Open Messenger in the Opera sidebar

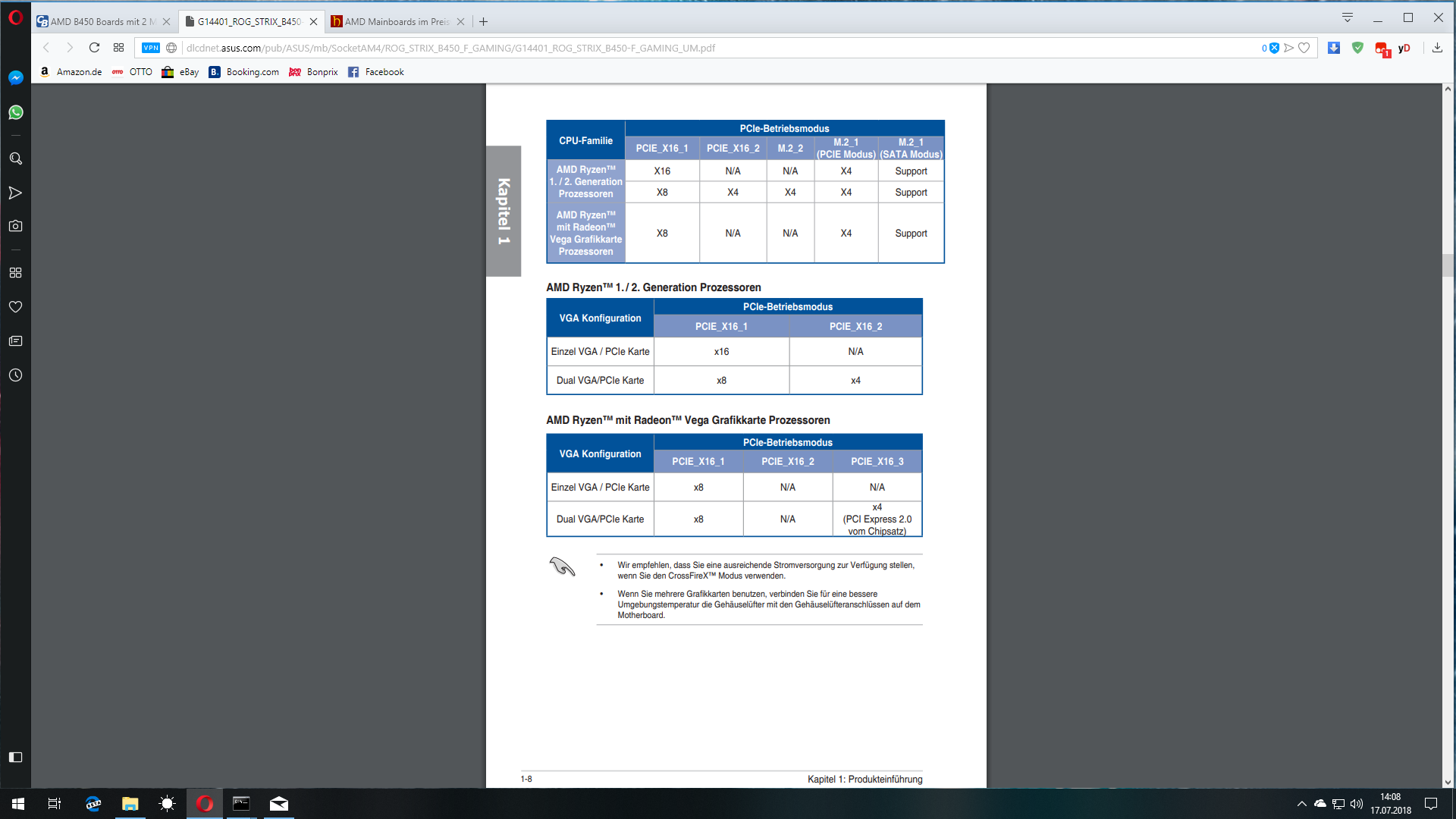tap(15, 77)
